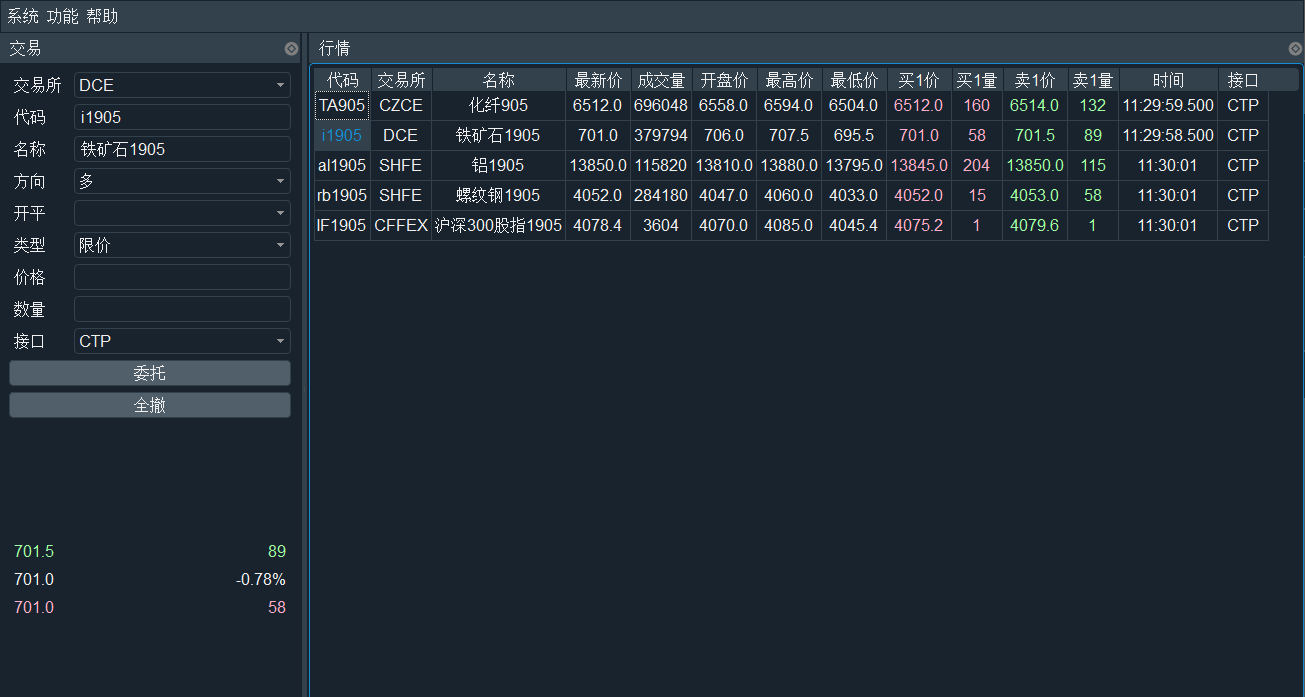This screenshot has height=697, width=1305.
Task: Open the 功能 menu
Action: (62, 16)
